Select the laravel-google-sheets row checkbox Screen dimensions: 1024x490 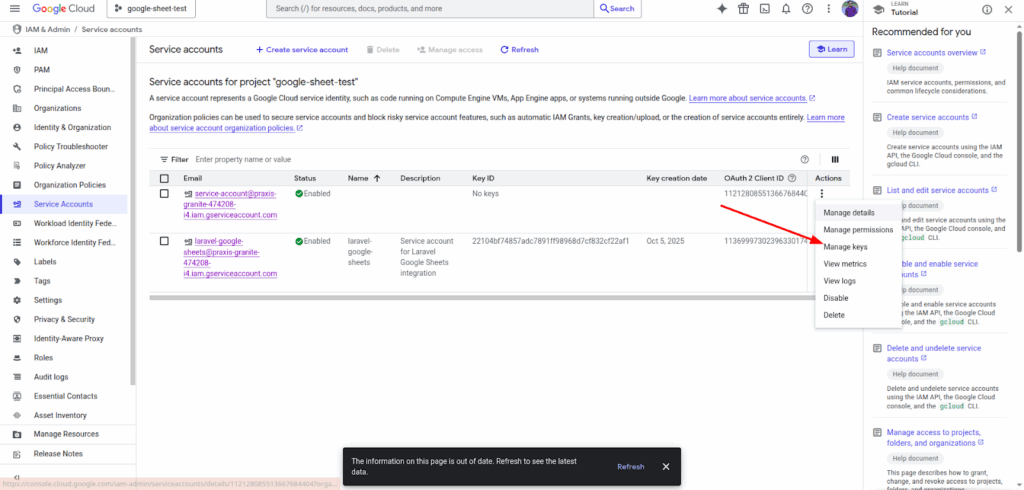(x=165, y=241)
